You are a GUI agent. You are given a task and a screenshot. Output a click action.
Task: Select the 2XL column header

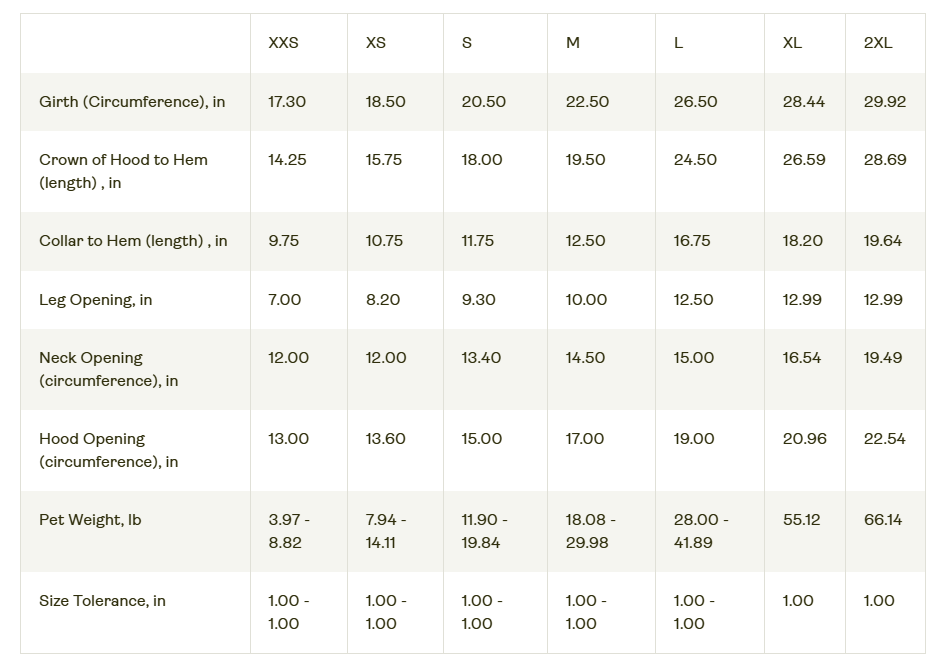878,43
